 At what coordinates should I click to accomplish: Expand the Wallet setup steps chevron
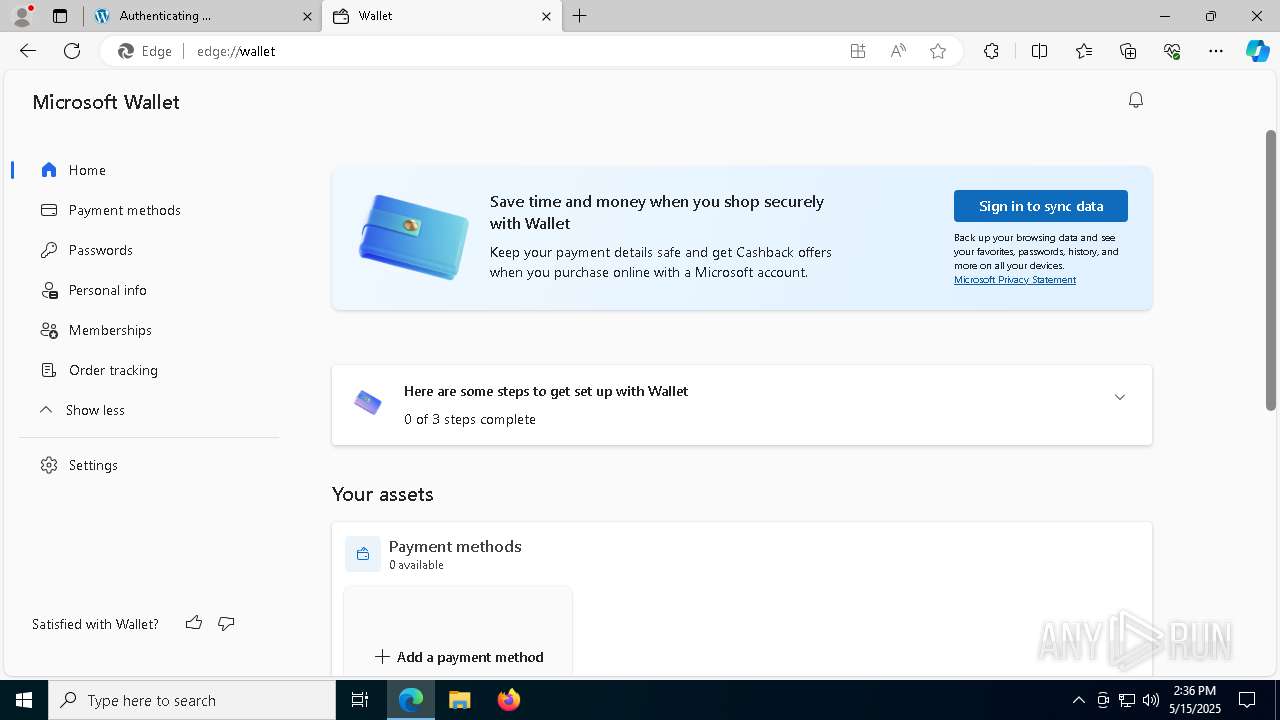click(x=1119, y=397)
